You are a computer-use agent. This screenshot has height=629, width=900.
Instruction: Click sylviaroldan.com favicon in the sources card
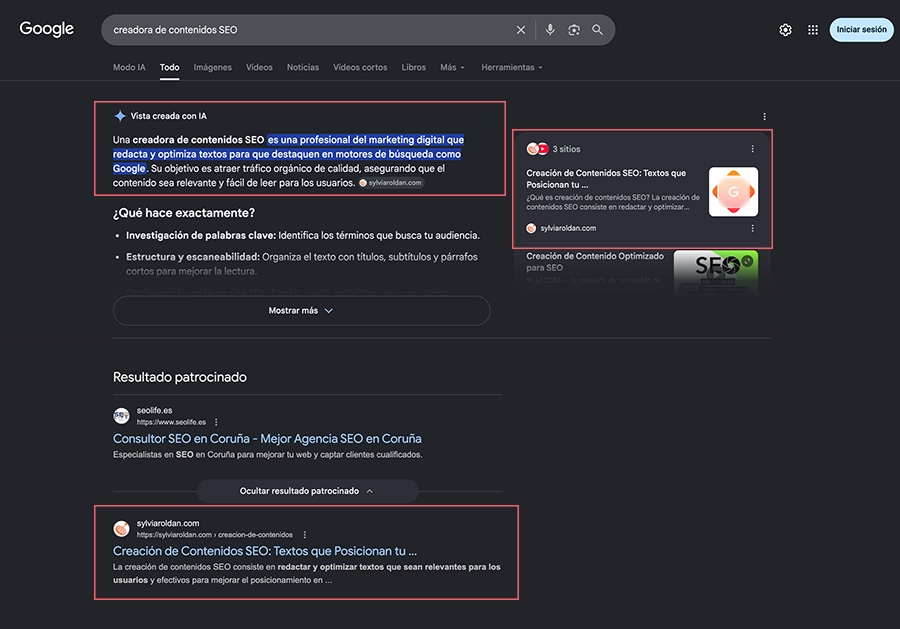(x=531, y=228)
